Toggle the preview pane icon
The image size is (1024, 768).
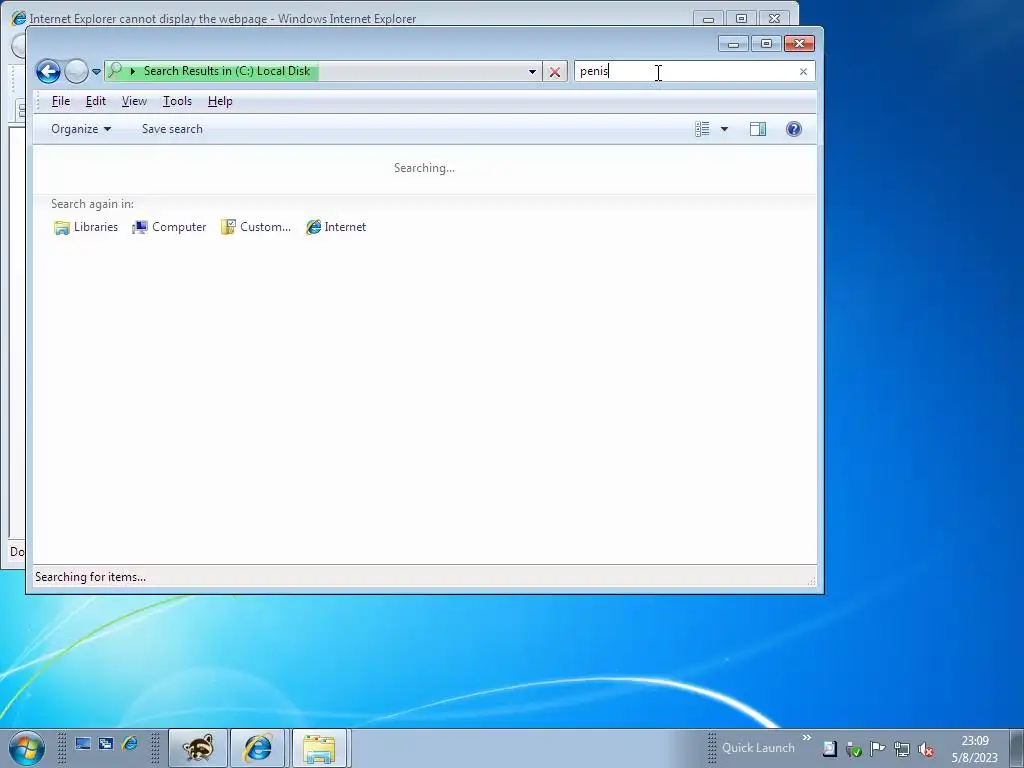758,129
